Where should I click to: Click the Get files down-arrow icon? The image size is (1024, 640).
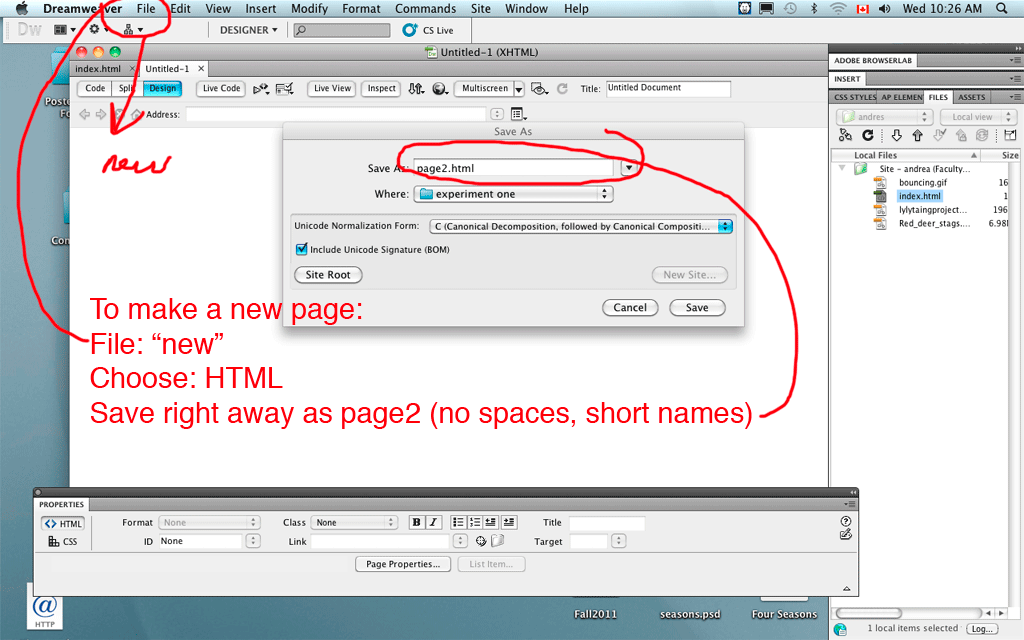click(896, 135)
